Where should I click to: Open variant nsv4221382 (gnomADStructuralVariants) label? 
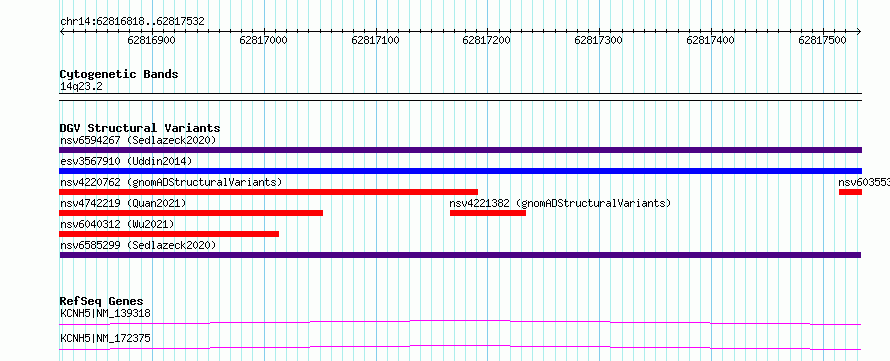coord(560,203)
